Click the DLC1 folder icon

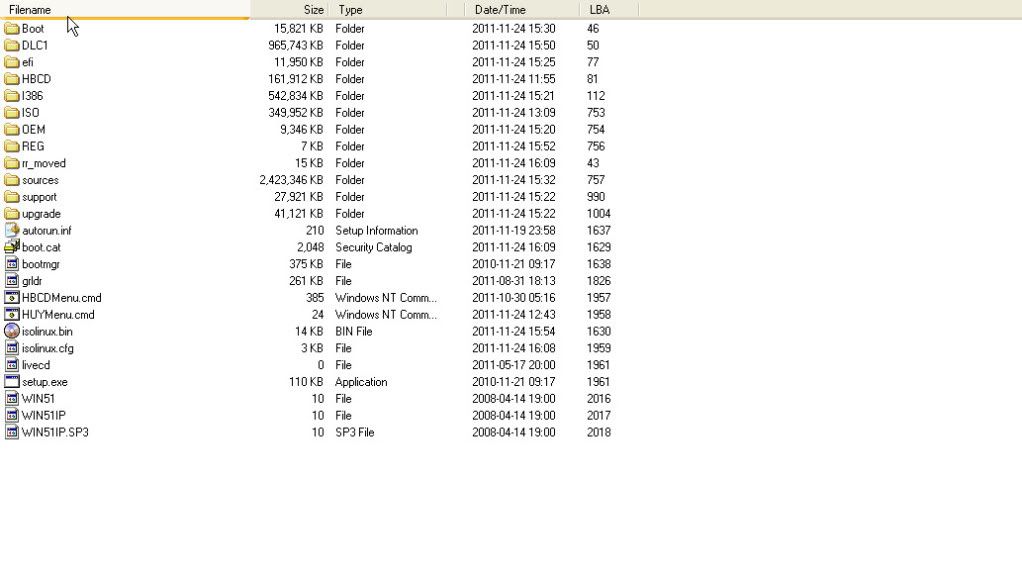tap(12, 46)
